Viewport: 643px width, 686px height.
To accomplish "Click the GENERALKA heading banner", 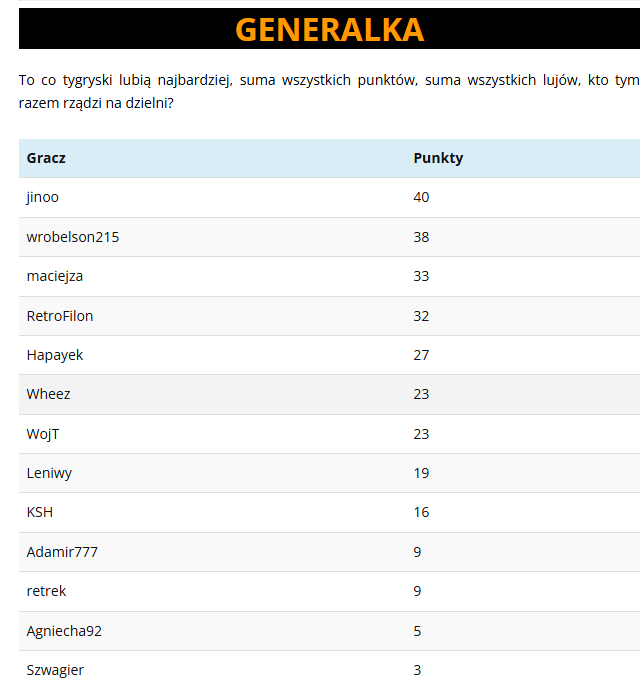I will 329,30.
